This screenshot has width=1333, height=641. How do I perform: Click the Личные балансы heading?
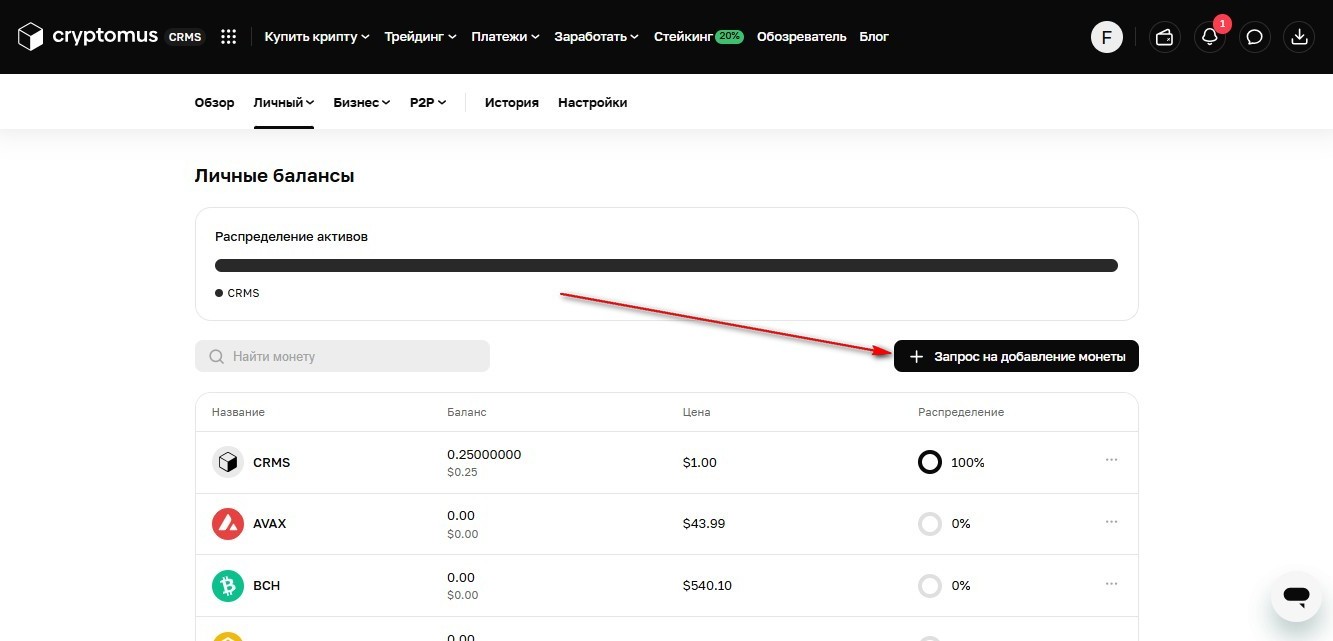click(275, 176)
